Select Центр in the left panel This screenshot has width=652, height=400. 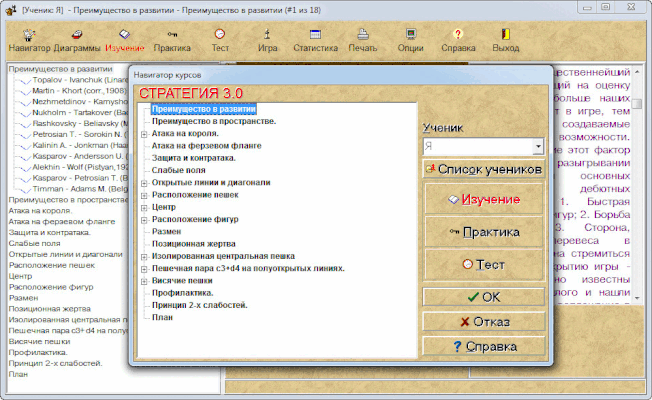[20, 276]
